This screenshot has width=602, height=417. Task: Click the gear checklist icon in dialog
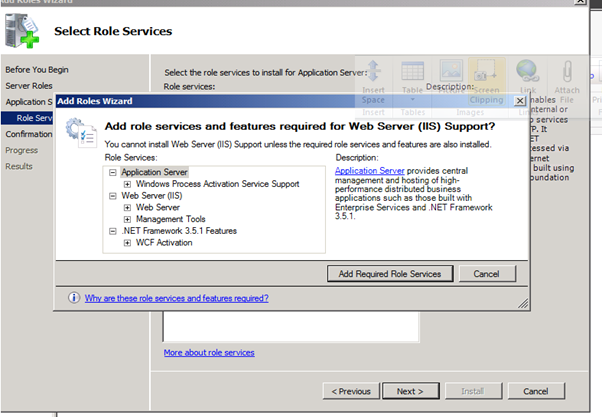pyautogui.click(x=81, y=133)
